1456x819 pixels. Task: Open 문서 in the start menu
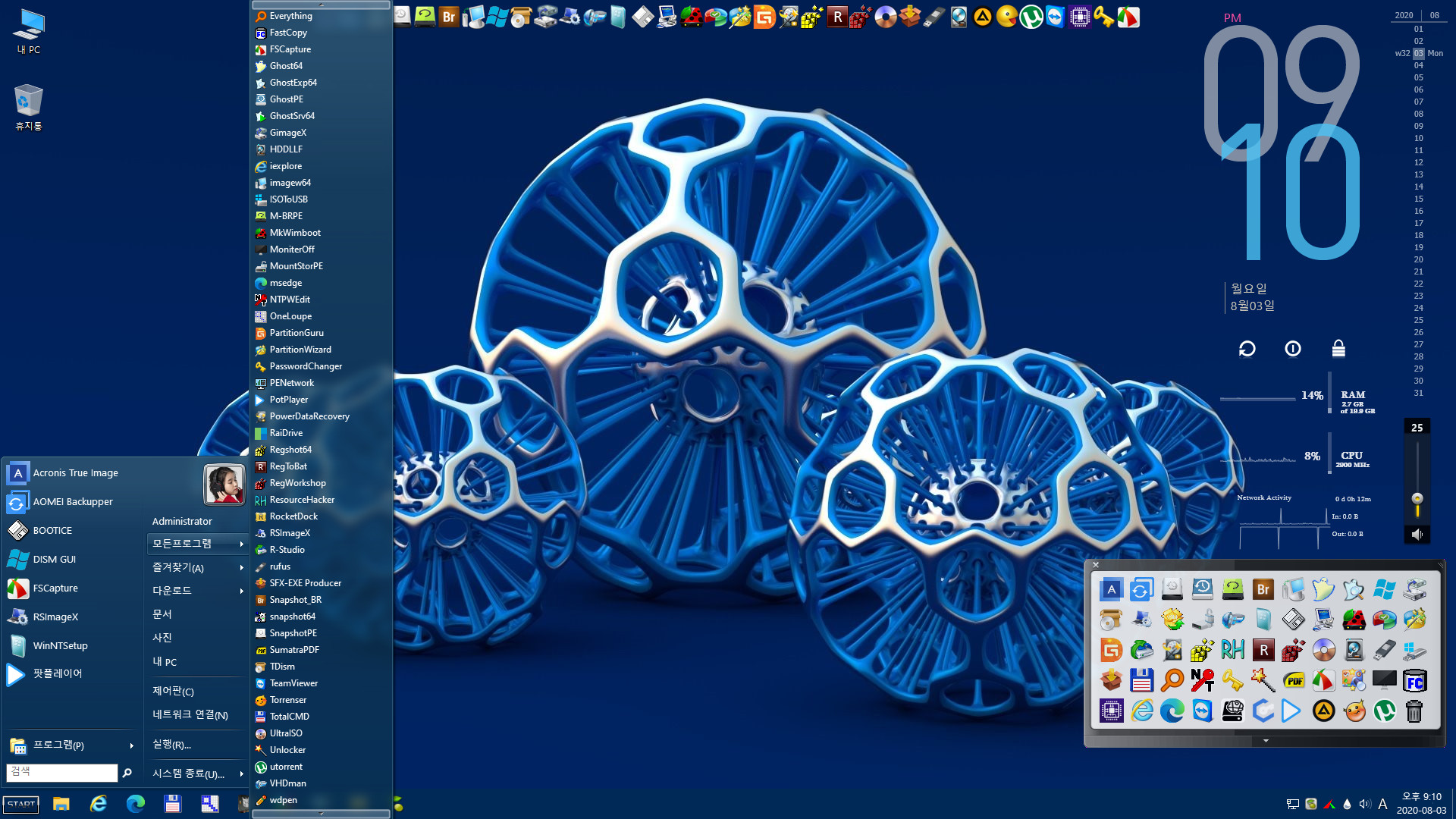[x=199, y=614]
